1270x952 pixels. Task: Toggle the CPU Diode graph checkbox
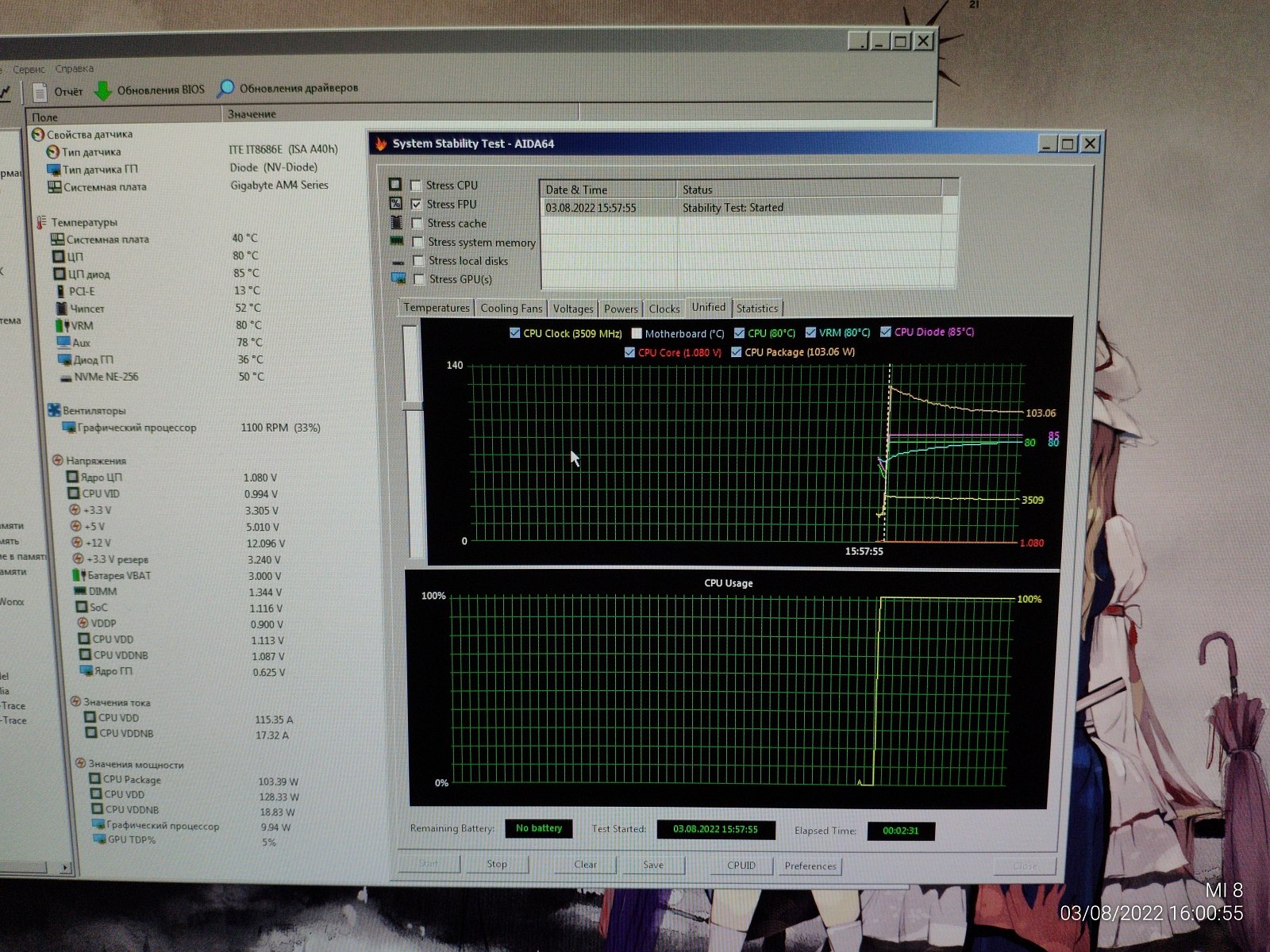[886, 332]
